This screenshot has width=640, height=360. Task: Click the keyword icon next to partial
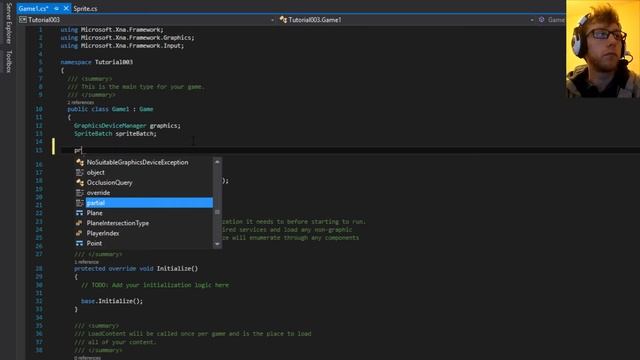tap(80, 203)
